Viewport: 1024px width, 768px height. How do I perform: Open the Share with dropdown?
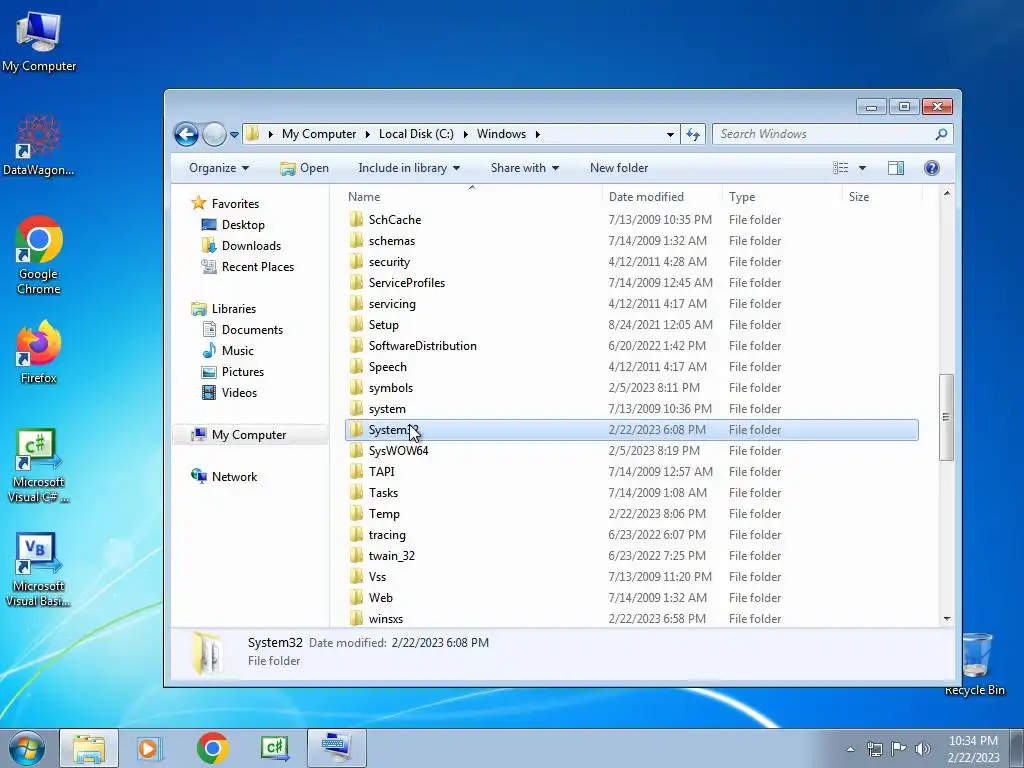point(525,168)
